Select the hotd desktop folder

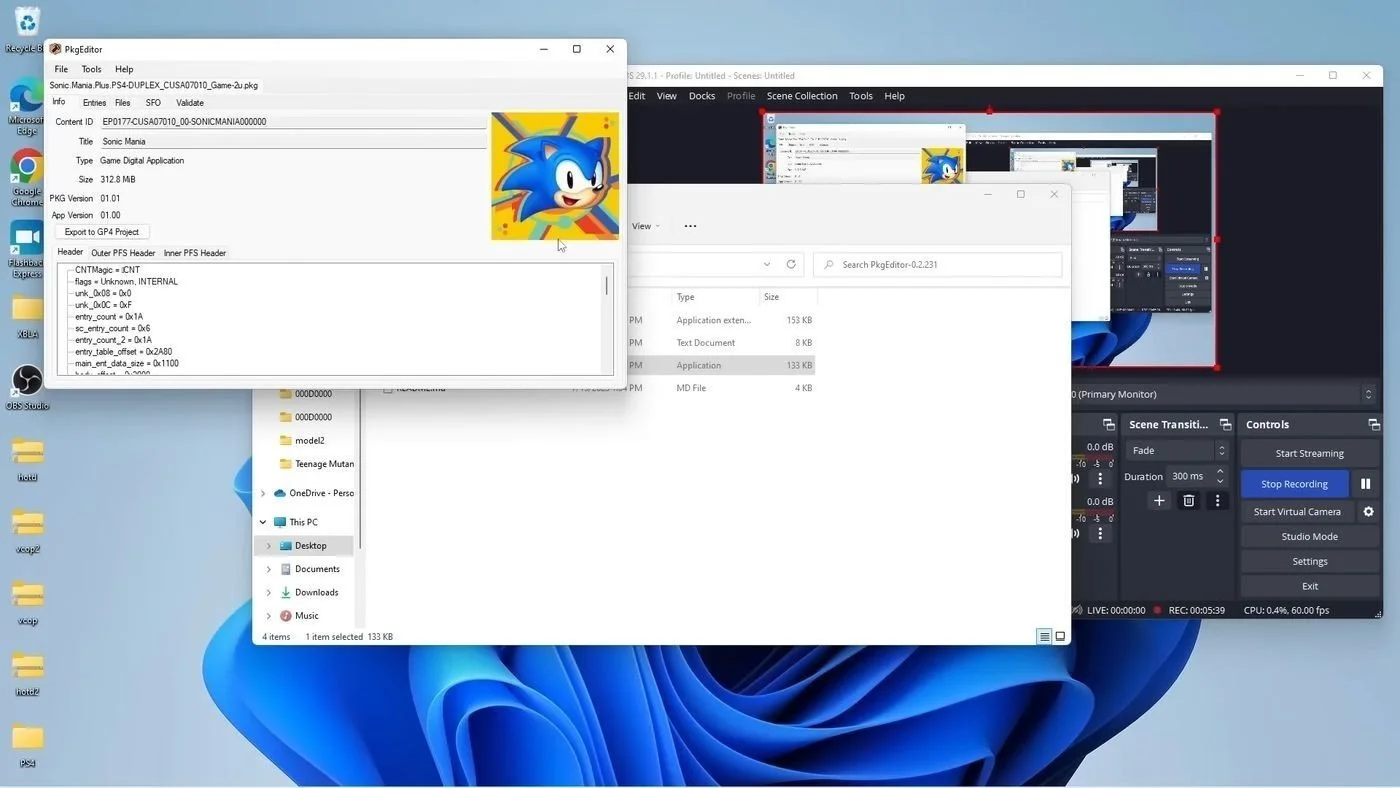point(28,459)
